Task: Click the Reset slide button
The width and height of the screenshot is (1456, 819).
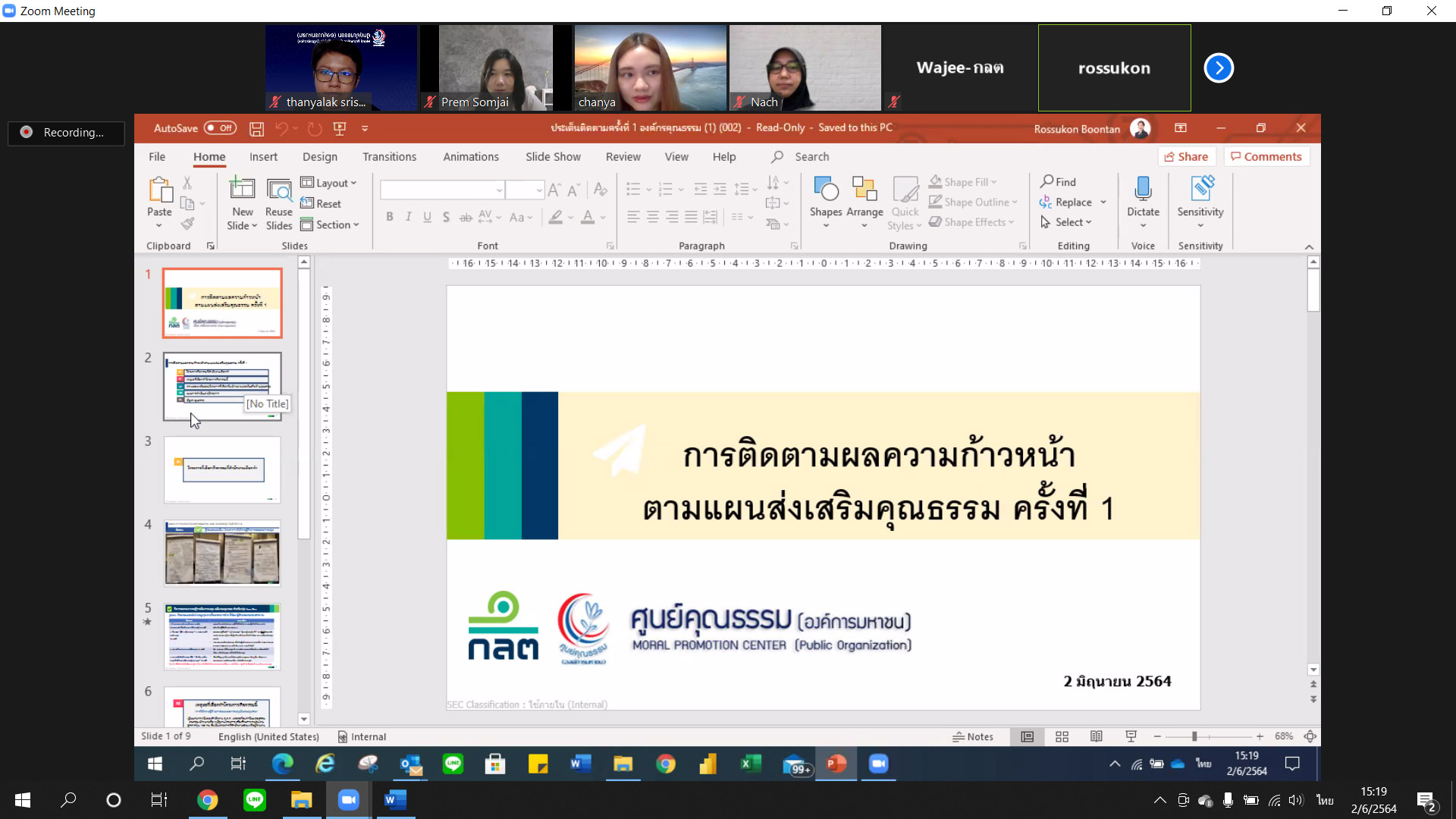Action: coord(321,203)
